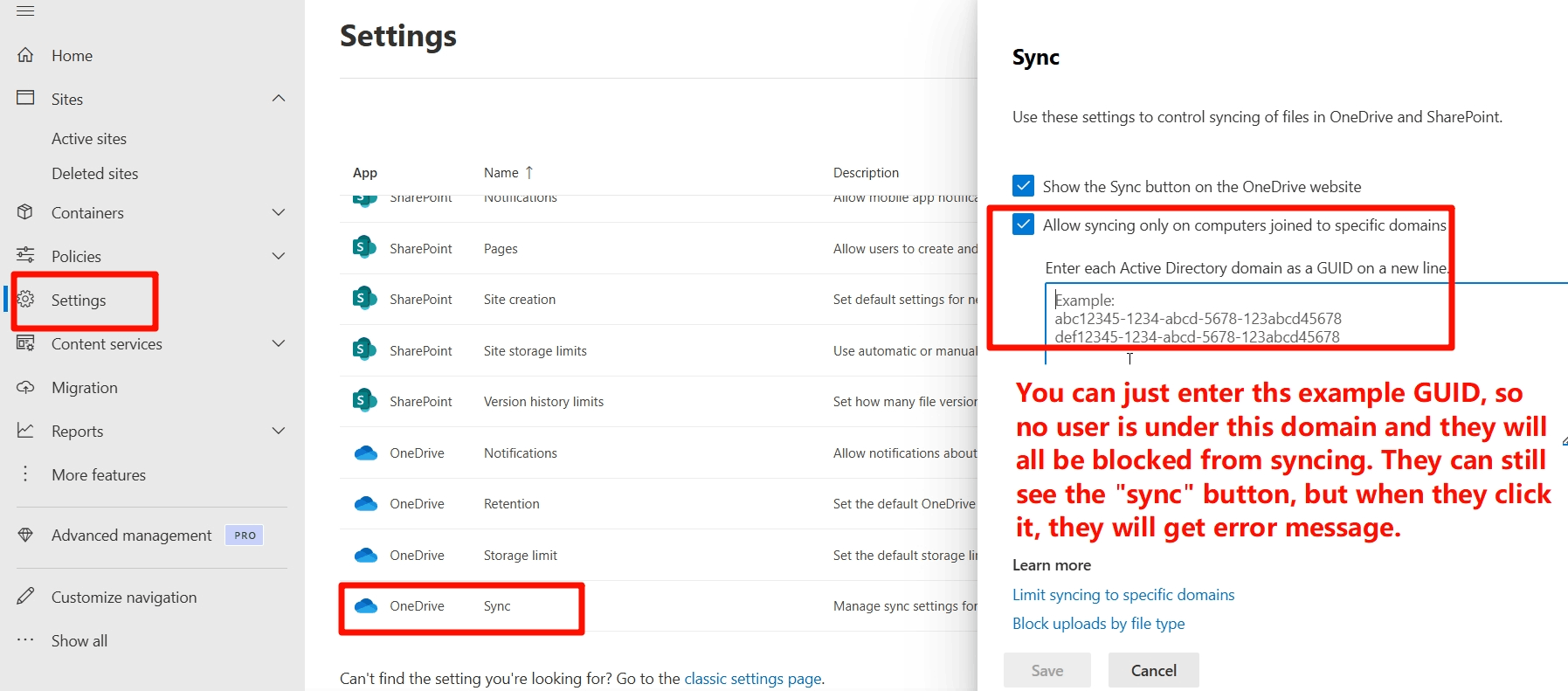Open OneDrive Notifications setting name
Viewport: 1568px width, 691px height.
point(521,453)
